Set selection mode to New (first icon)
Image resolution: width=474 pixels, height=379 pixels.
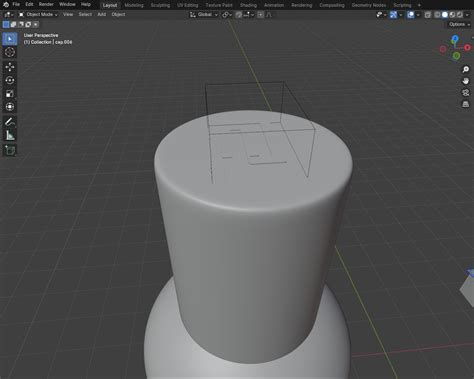[x=6, y=24]
